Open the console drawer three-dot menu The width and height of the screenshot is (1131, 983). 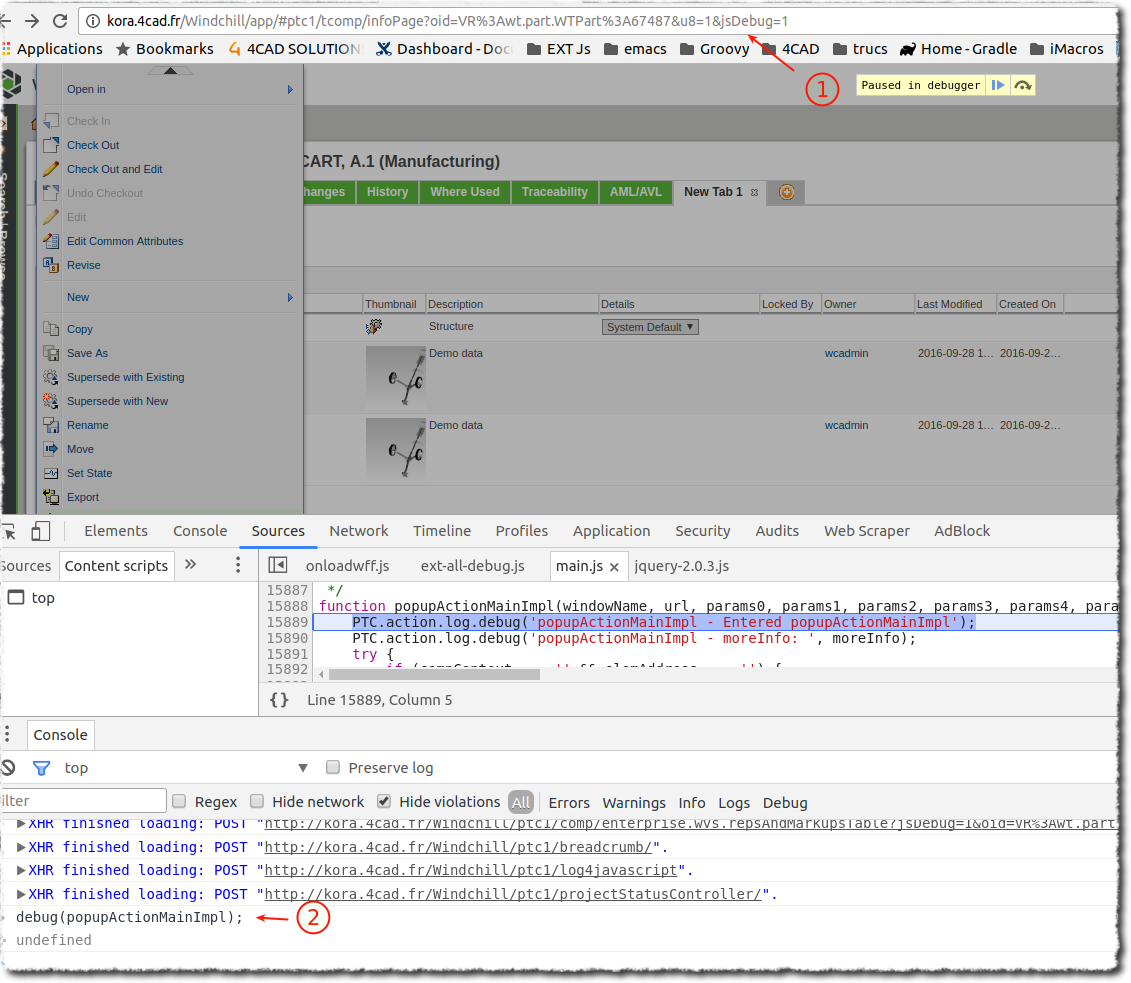tap(7, 735)
